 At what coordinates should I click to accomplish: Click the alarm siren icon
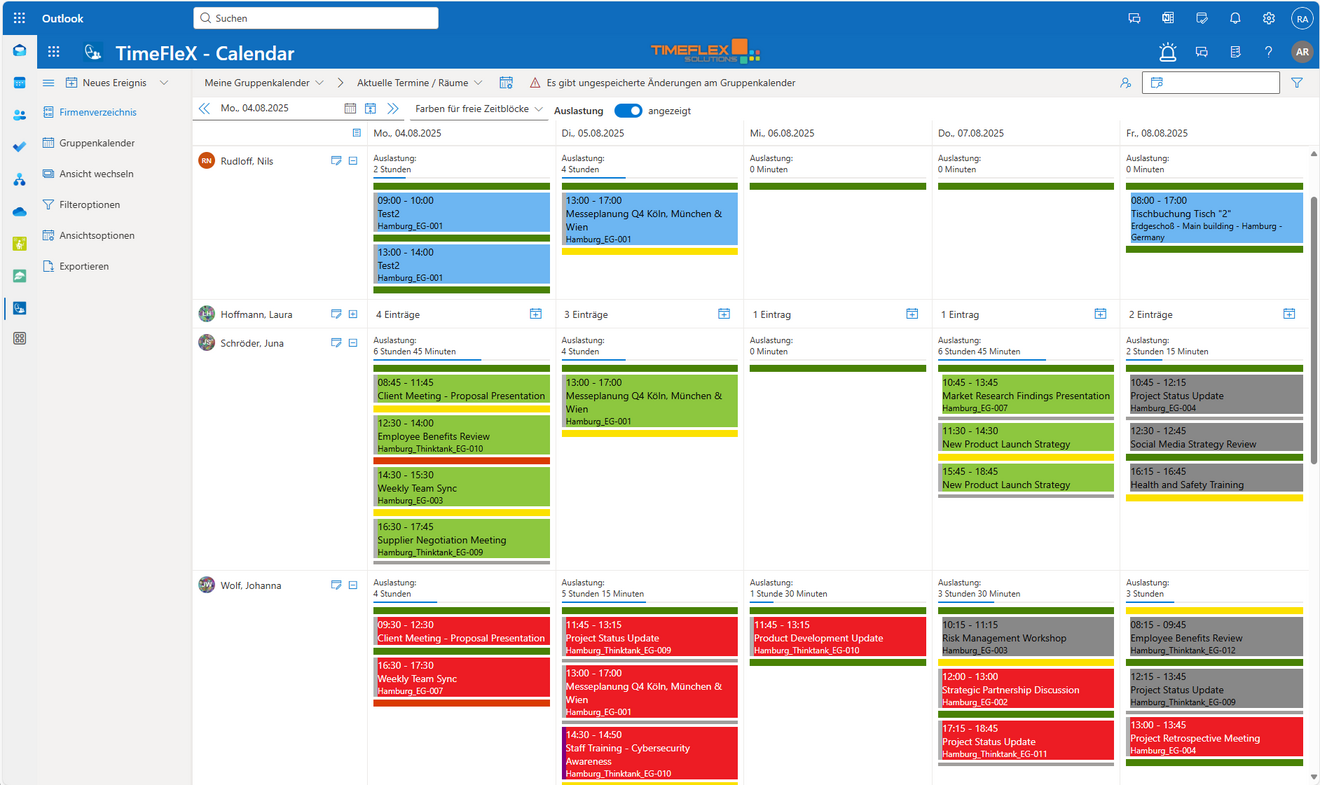click(1167, 52)
